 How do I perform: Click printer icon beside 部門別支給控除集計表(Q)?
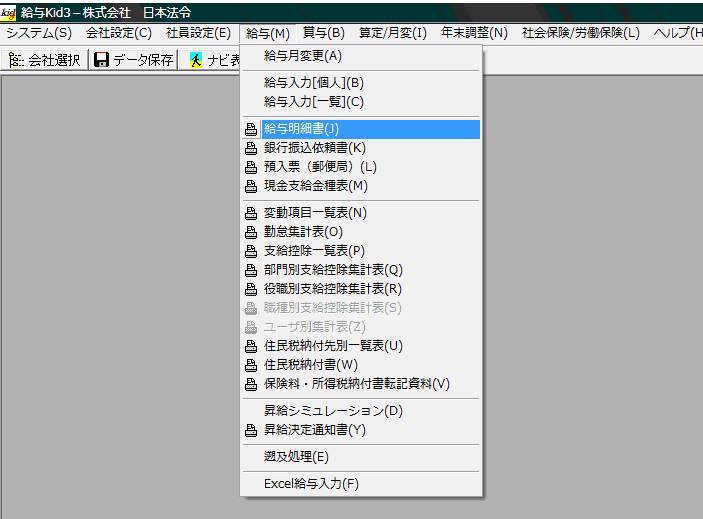point(251,270)
